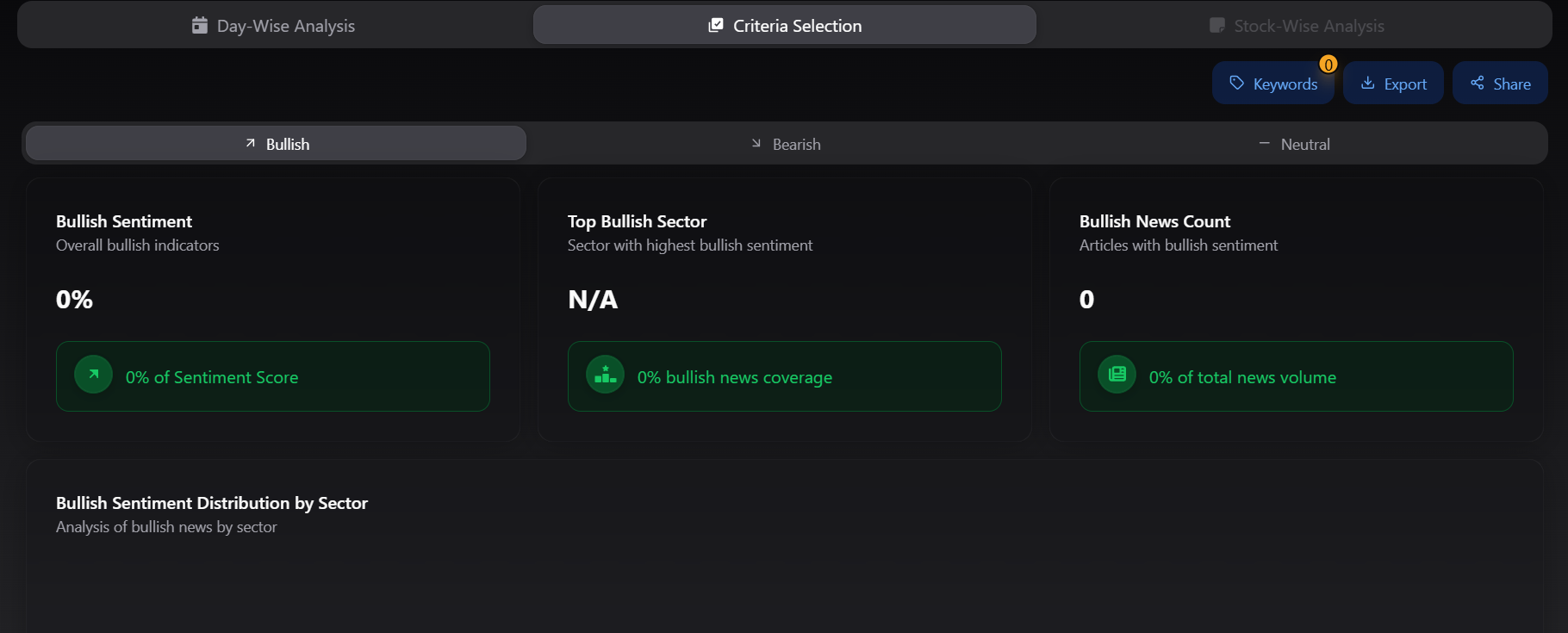Click the share network icon
This screenshot has width=1568, height=633.
(x=1477, y=83)
